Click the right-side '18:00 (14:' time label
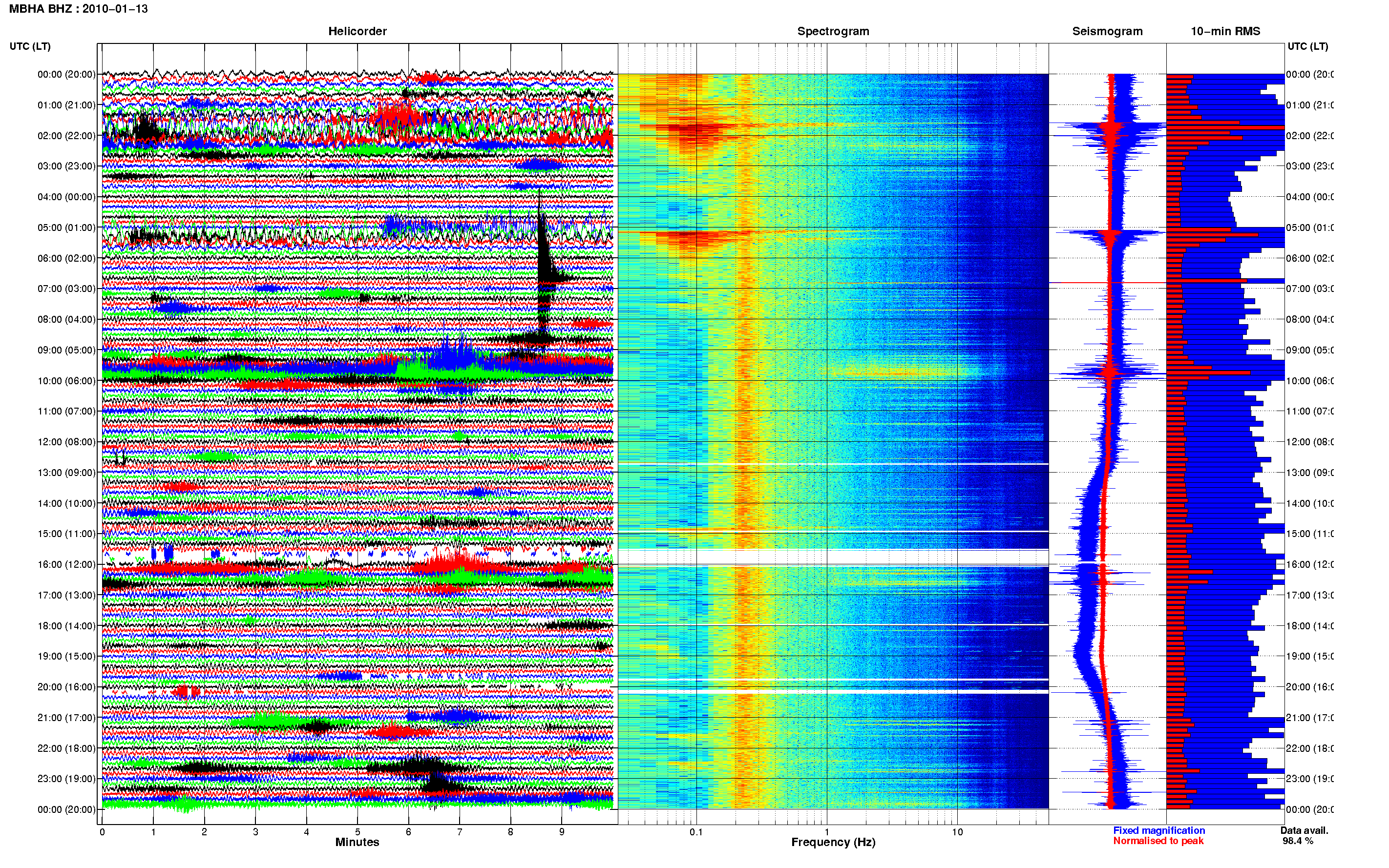This screenshot has width=1389, height=868. 1310,626
